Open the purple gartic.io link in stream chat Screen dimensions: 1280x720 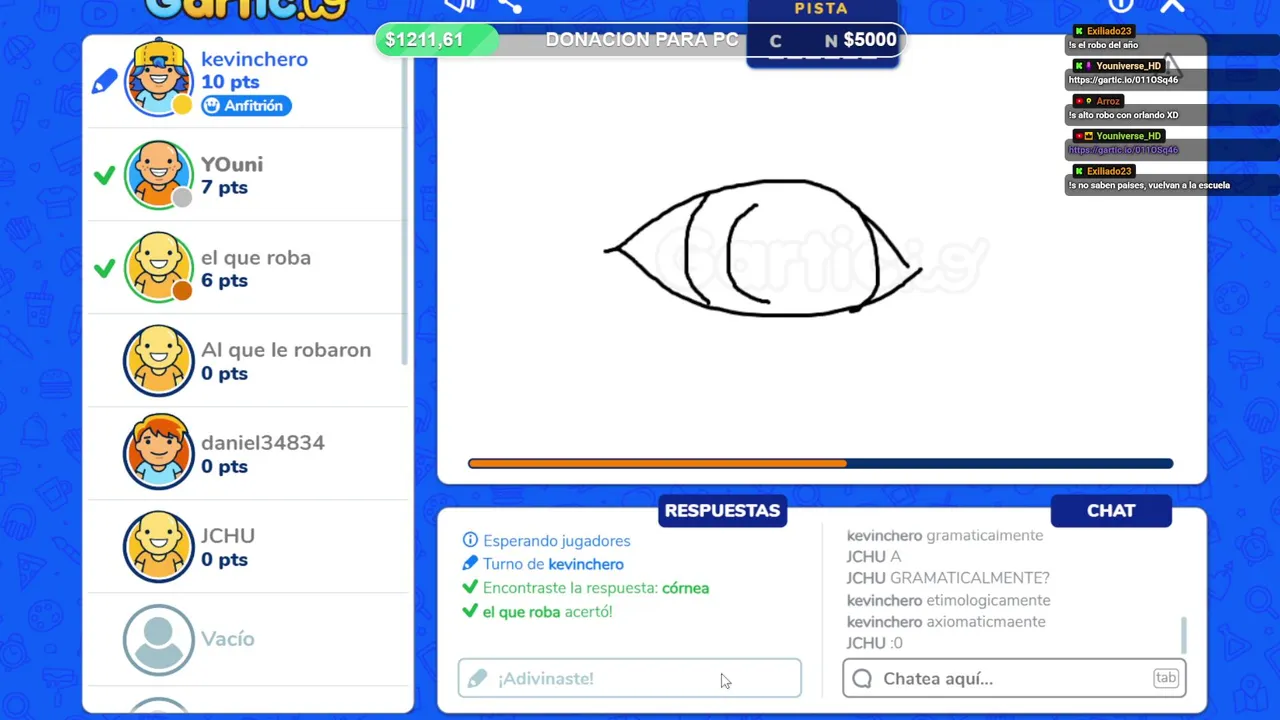tap(1123, 150)
